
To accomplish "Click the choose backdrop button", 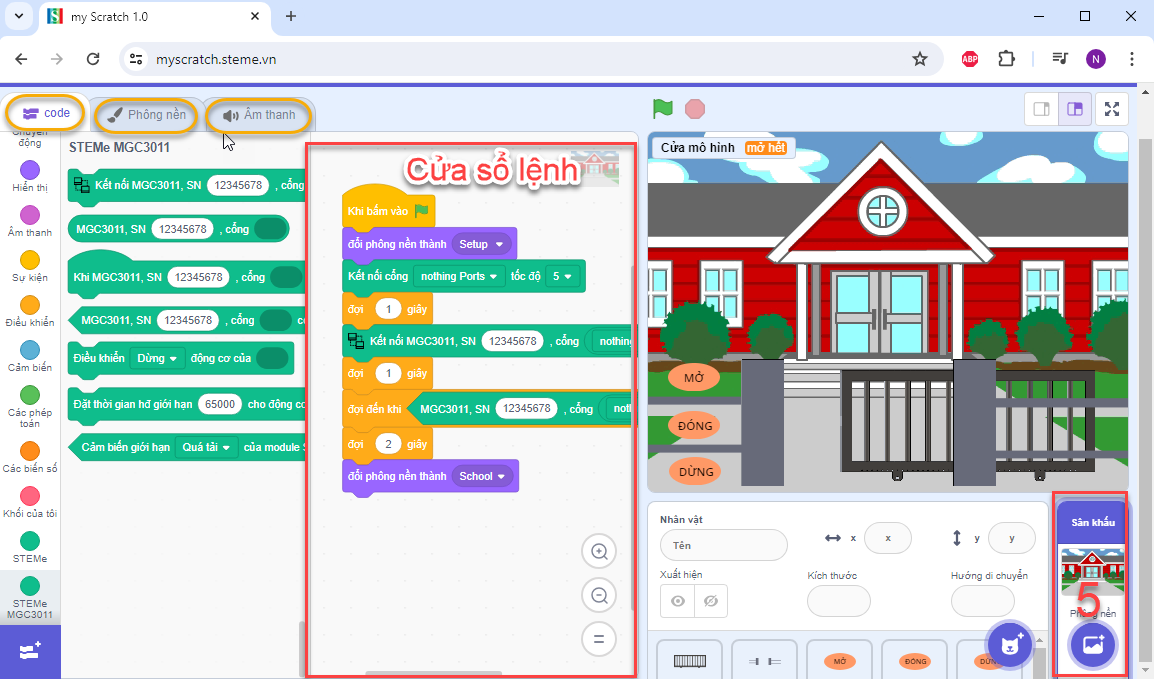I will (x=1092, y=644).
